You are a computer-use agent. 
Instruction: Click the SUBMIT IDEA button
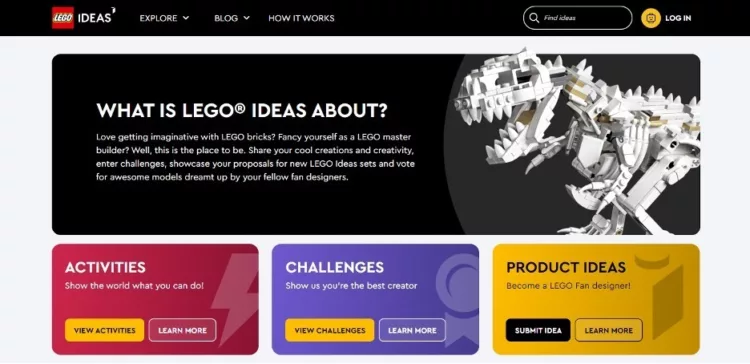pos(538,330)
